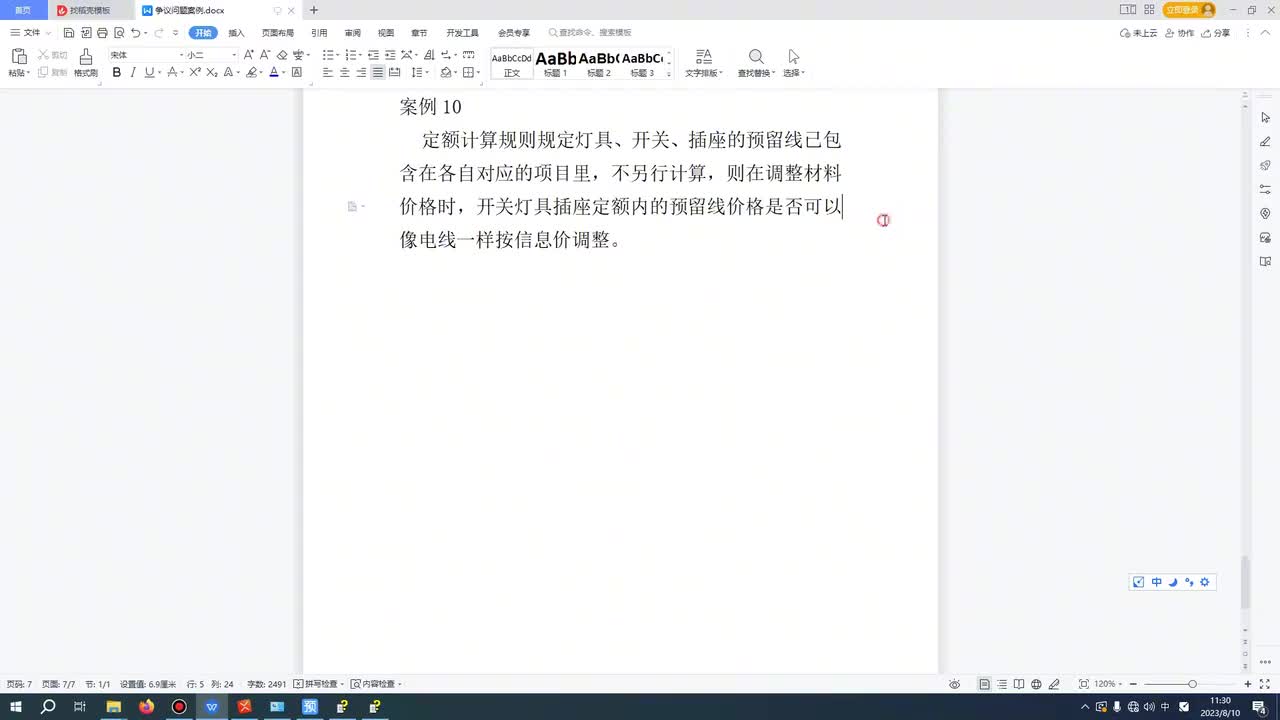1280x720 pixels.
Task: Click the Paste (粘贴) clipboard icon
Action: [18, 57]
